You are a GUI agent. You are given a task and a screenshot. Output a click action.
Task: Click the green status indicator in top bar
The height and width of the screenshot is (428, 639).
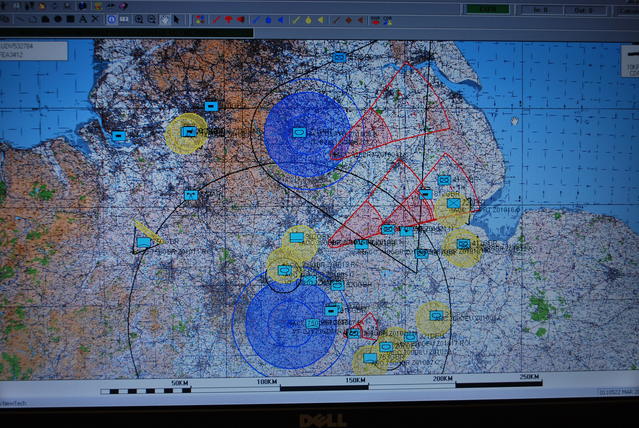pos(487,8)
